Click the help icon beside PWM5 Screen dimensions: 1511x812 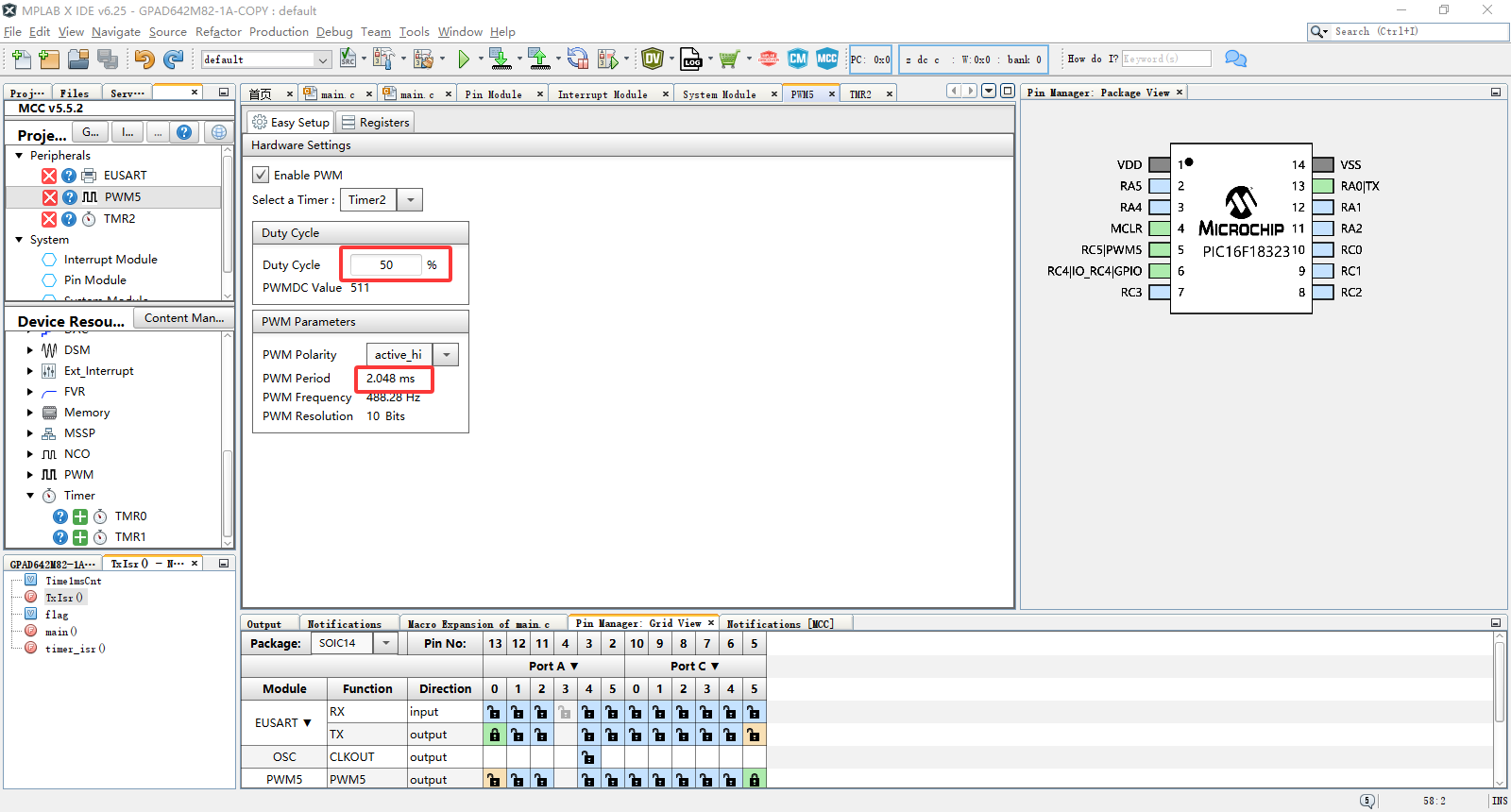coord(70,197)
